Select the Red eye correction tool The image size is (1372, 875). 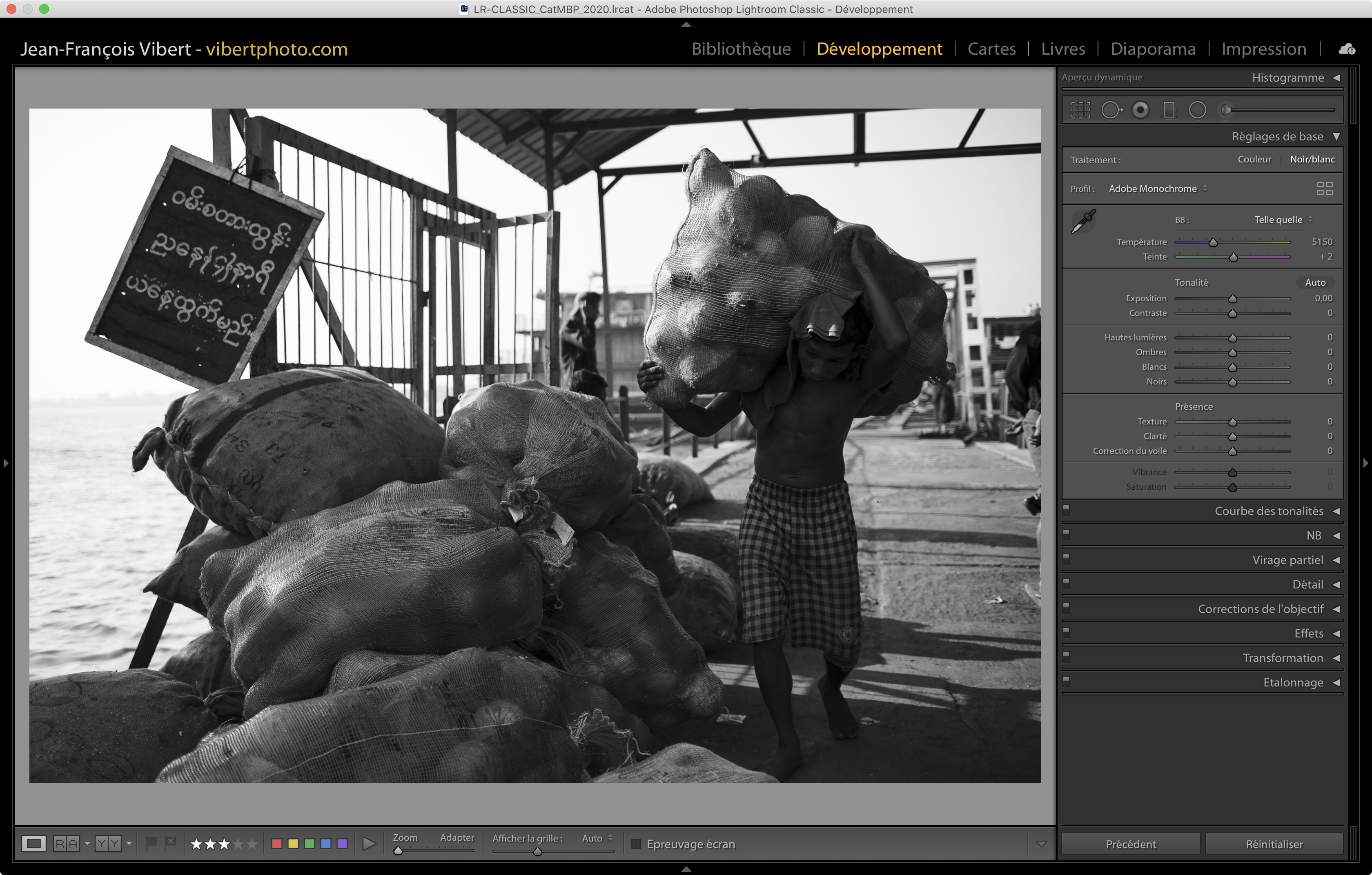click(1140, 110)
